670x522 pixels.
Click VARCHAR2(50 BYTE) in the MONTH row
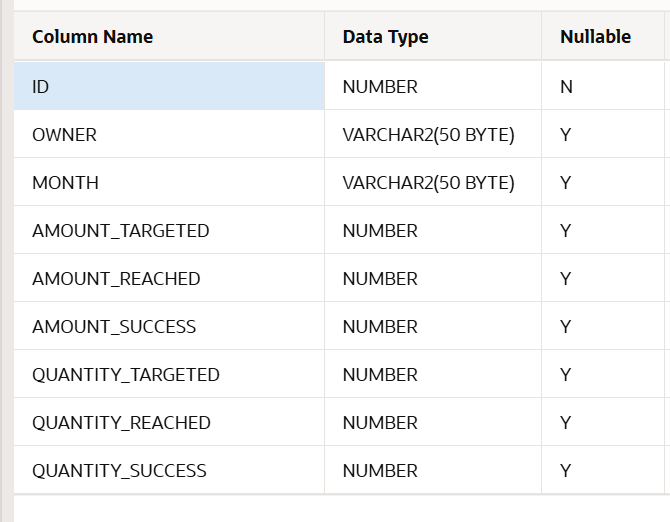[x=428, y=183]
